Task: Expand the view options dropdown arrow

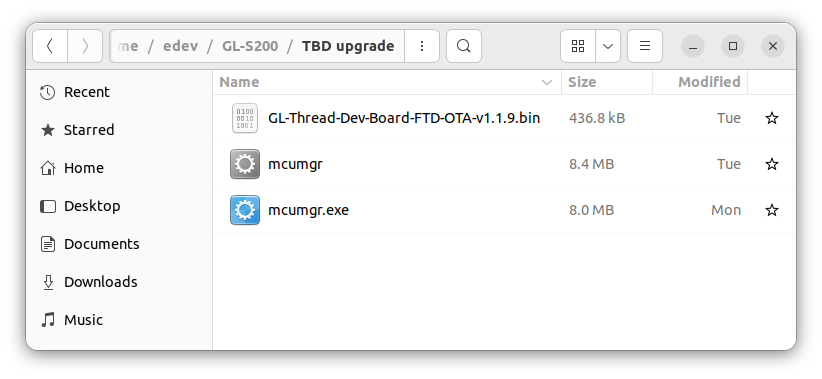Action: pyautogui.click(x=608, y=46)
